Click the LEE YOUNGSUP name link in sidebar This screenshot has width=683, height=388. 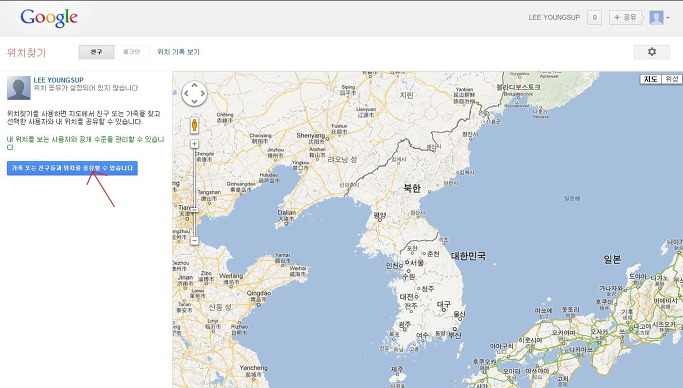pyautogui.click(x=58, y=80)
